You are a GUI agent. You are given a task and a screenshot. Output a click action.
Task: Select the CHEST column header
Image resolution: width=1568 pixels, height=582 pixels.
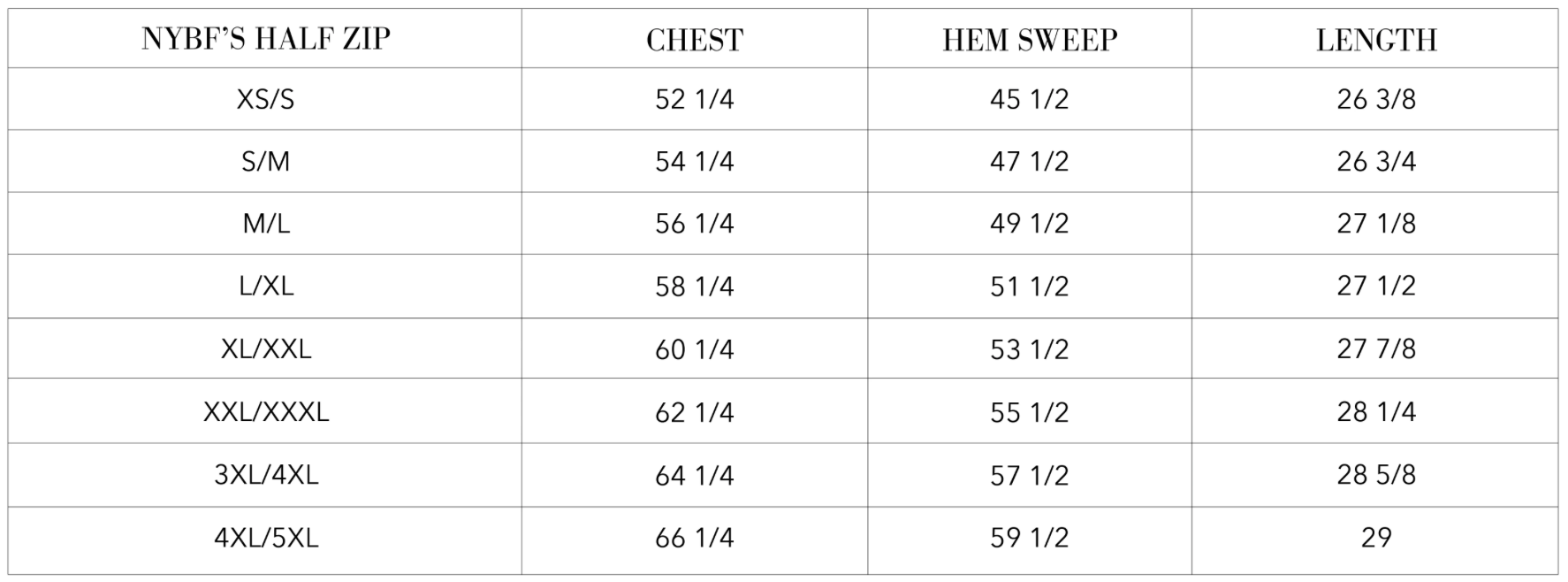695,40
